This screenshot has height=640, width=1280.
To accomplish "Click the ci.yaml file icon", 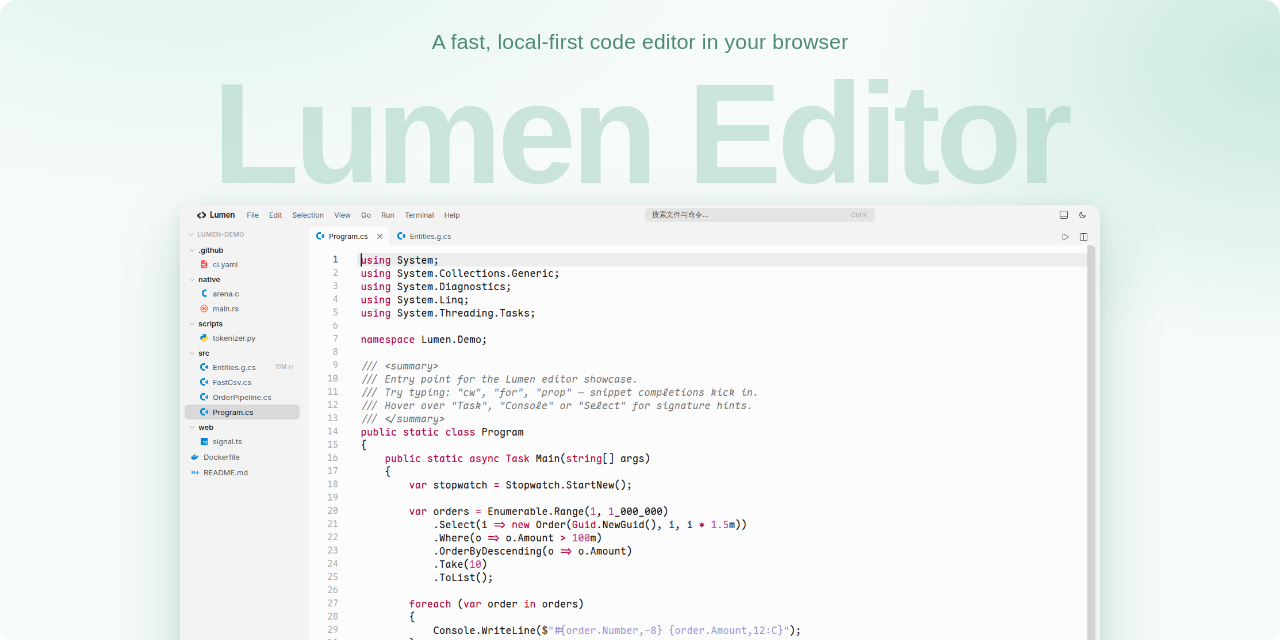I will click(204, 265).
